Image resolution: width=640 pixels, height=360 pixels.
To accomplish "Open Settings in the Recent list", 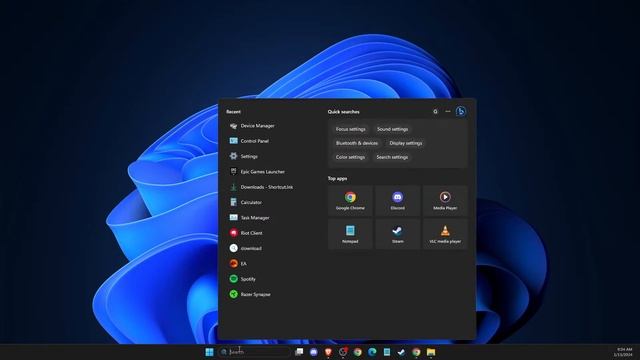I will click(244, 156).
